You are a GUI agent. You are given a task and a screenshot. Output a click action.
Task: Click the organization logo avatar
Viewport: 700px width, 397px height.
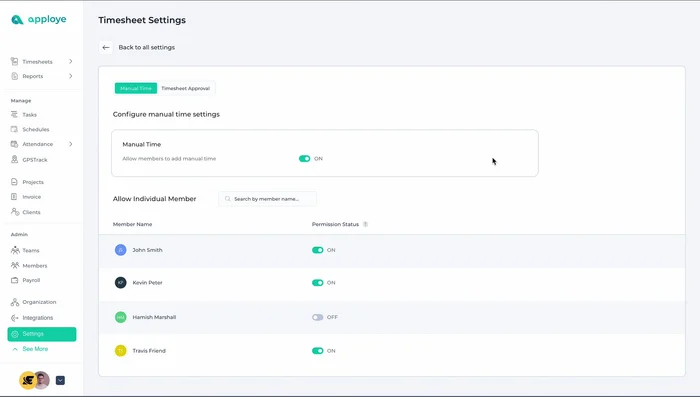pos(27,380)
